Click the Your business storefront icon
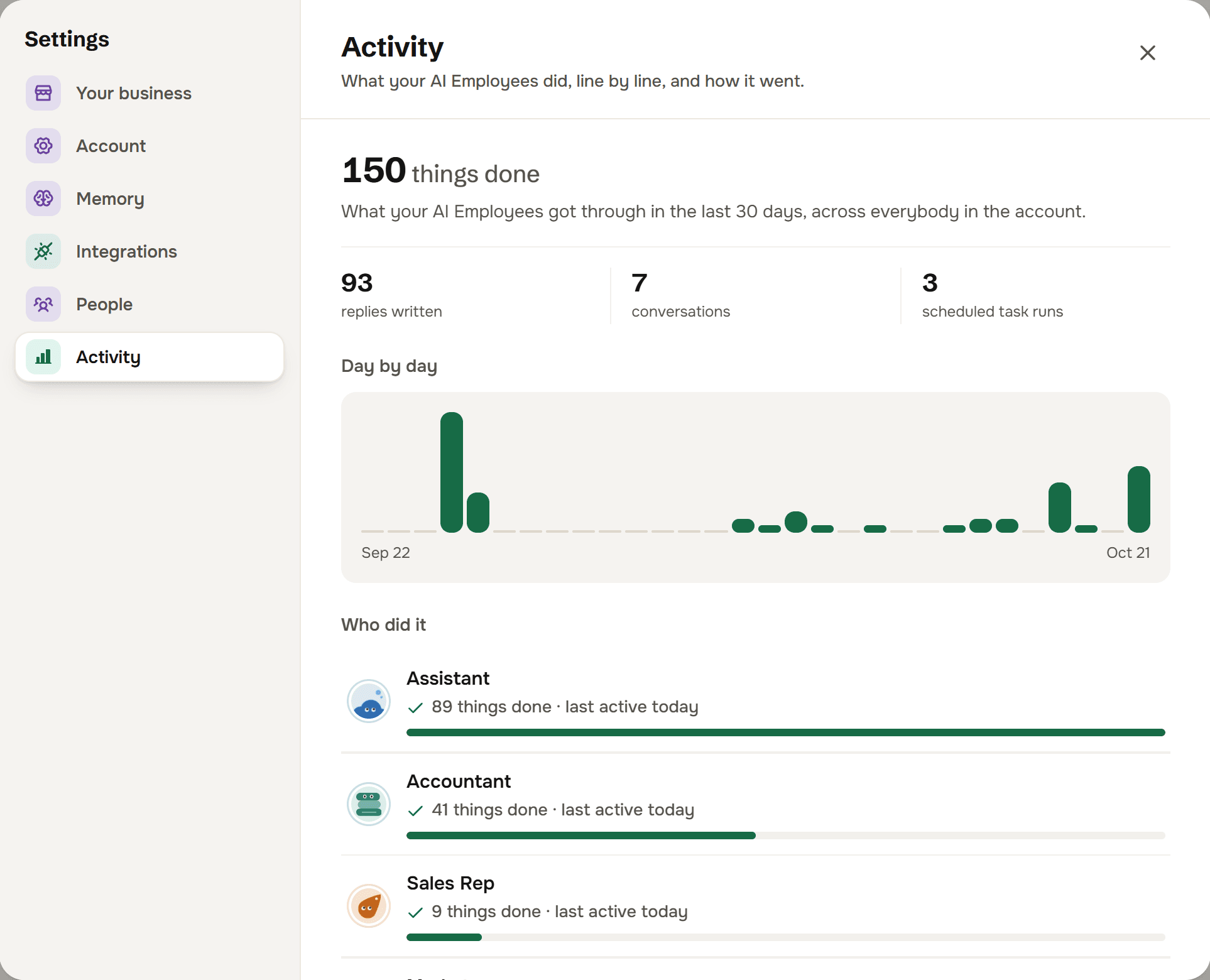Image resolution: width=1210 pixels, height=980 pixels. [x=43, y=93]
